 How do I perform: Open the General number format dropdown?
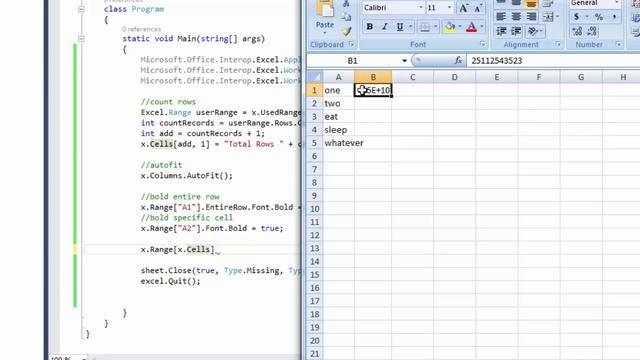(617, 3)
